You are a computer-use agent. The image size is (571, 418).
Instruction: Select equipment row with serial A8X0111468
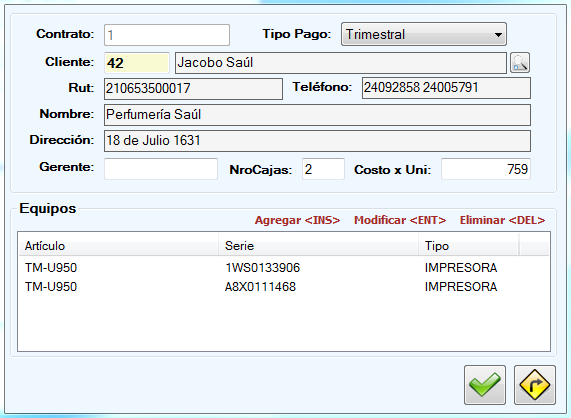(x=284, y=287)
